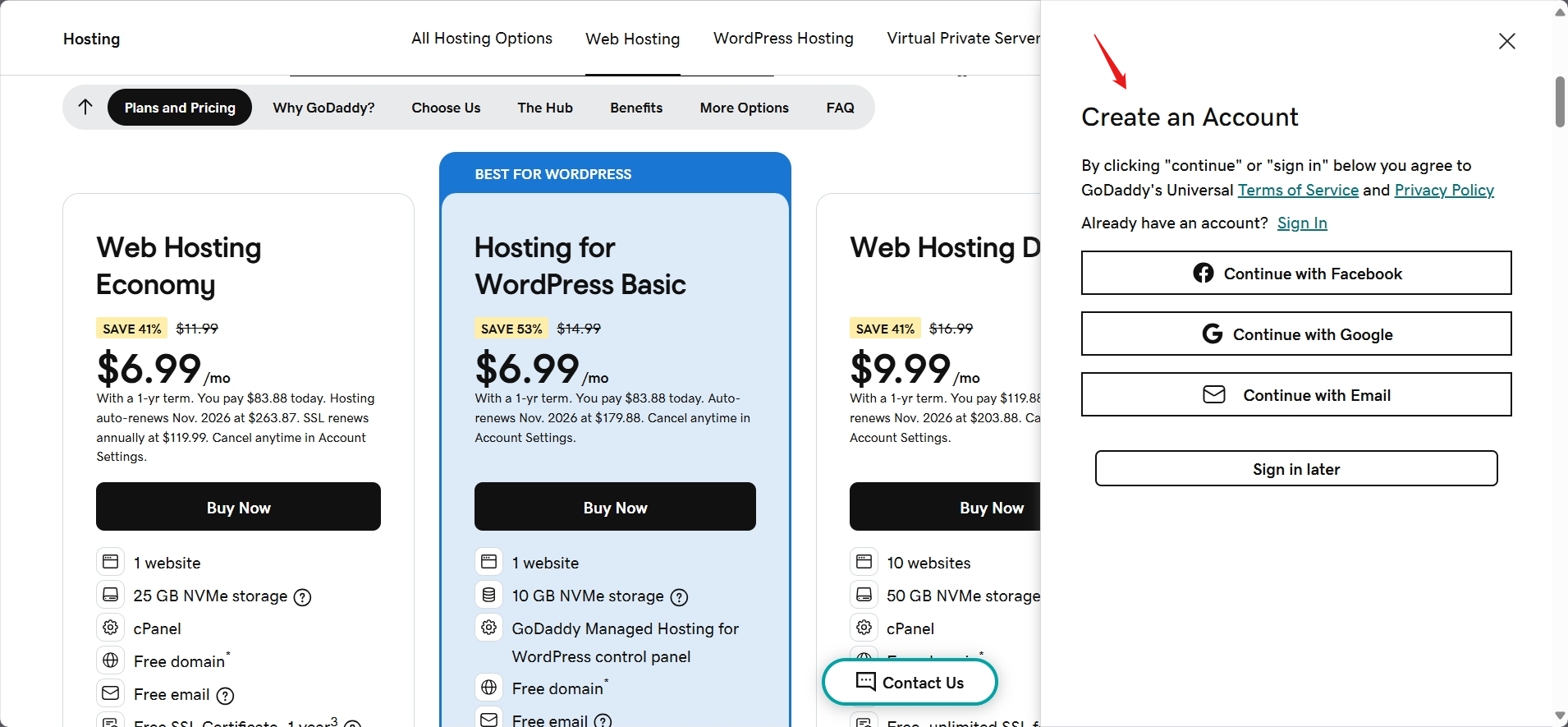Screen dimensions: 1568x727
Task: Select the Plans and Pricing tab
Action: (180, 108)
